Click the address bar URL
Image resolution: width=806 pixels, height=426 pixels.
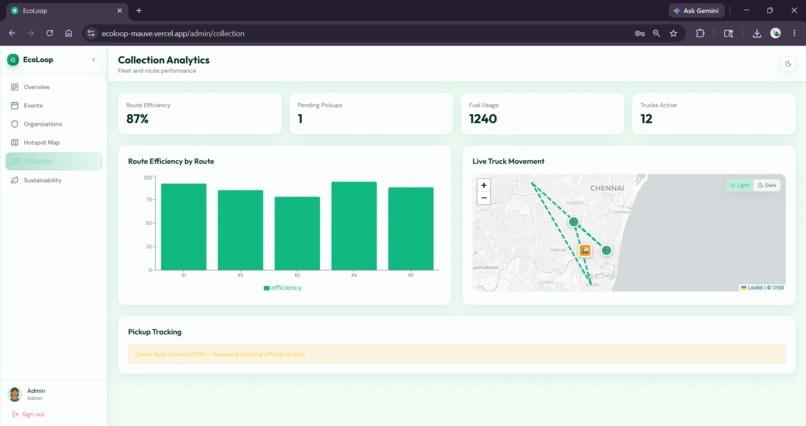click(x=173, y=33)
